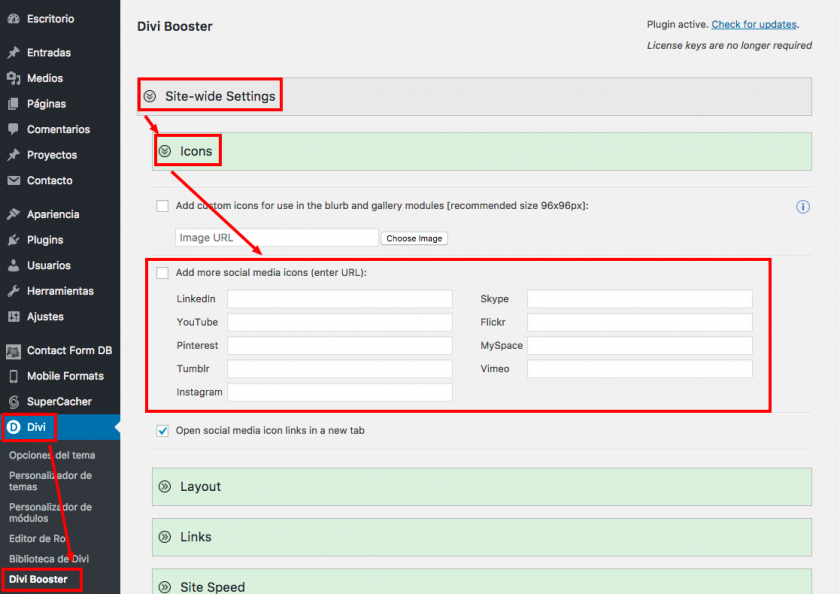Click the Contact Form DB icon
Screen dimensions: 840x594
[x=13, y=351]
